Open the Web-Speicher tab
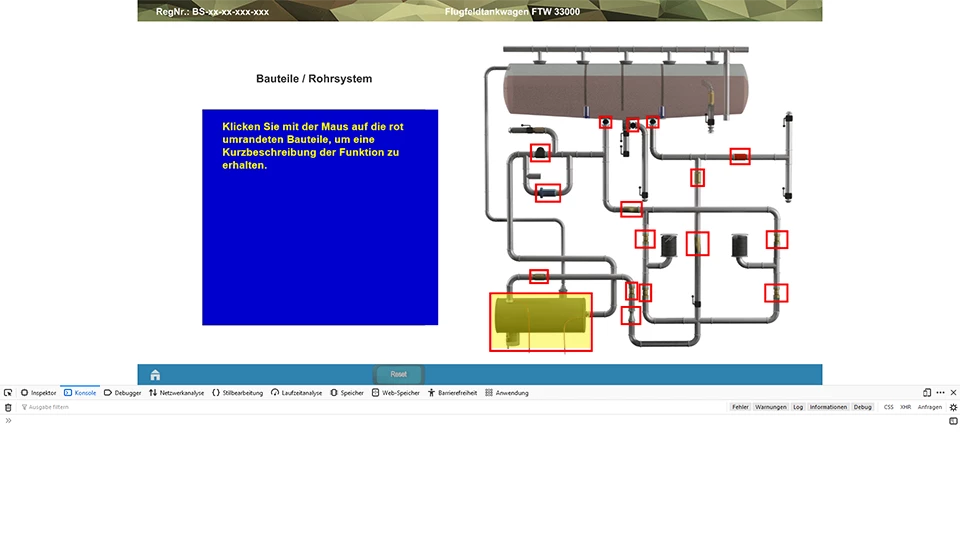This screenshot has height=540, width=960. click(396, 393)
